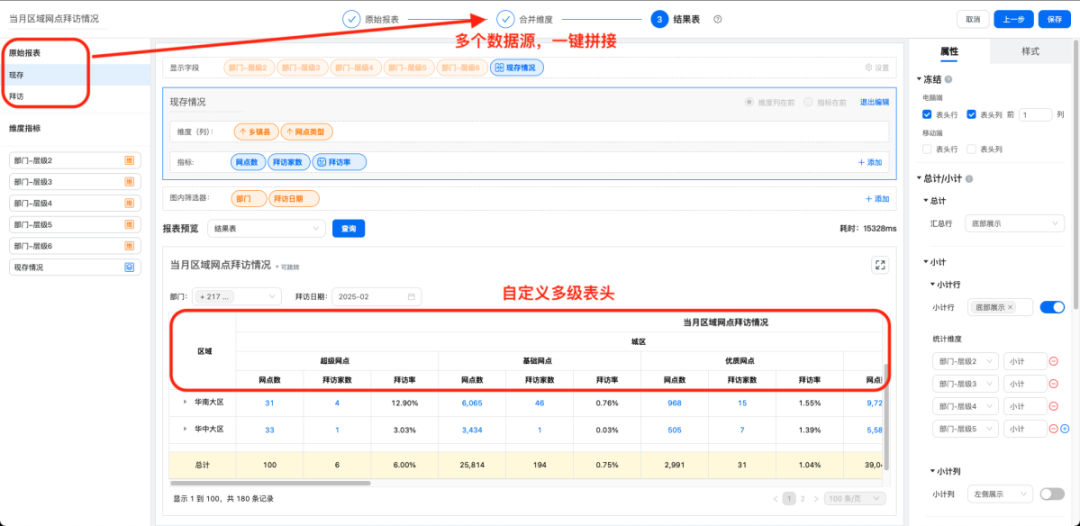Screen dimensions: 1080x526
Task: Open 小计列 左侧展示 dropdown
Action: pos(999,493)
